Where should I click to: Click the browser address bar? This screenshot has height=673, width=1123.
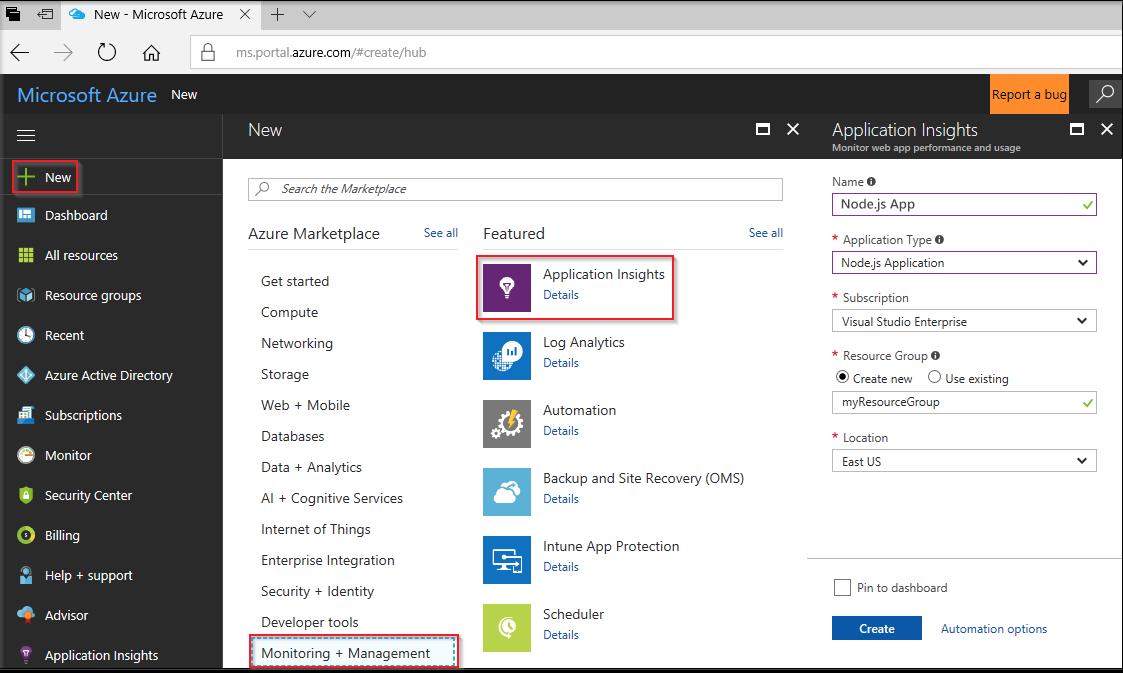pyautogui.click(x=656, y=52)
